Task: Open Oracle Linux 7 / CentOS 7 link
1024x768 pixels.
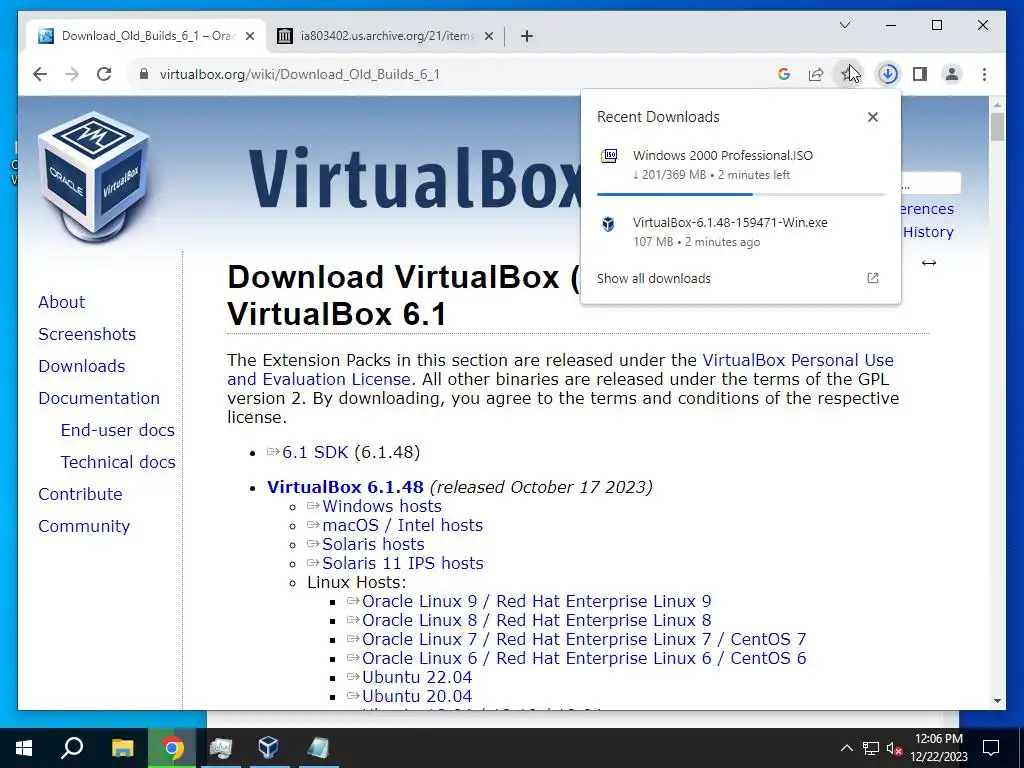Action: [584, 639]
